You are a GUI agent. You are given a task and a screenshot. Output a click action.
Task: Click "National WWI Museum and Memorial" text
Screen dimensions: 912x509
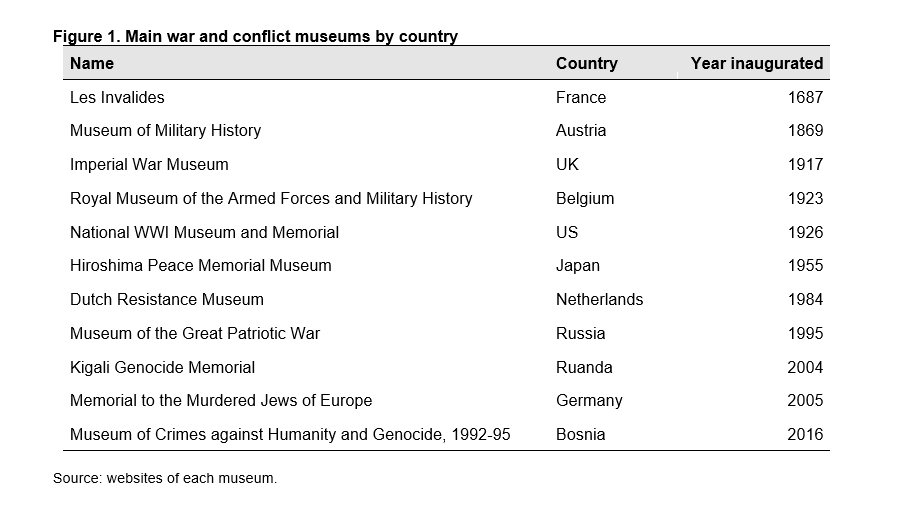click(x=204, y=232)
